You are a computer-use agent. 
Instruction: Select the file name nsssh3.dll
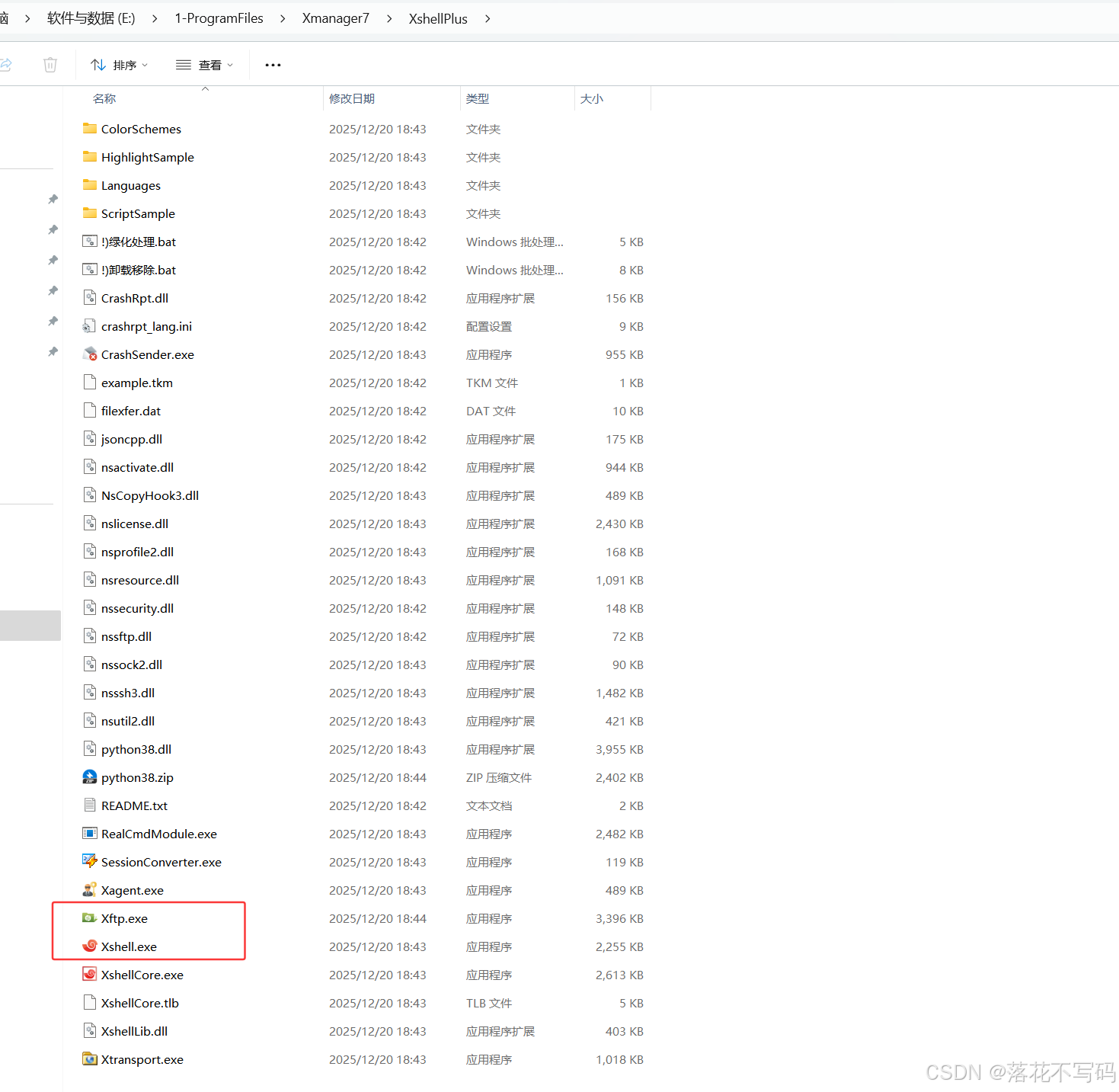(128, 693)
